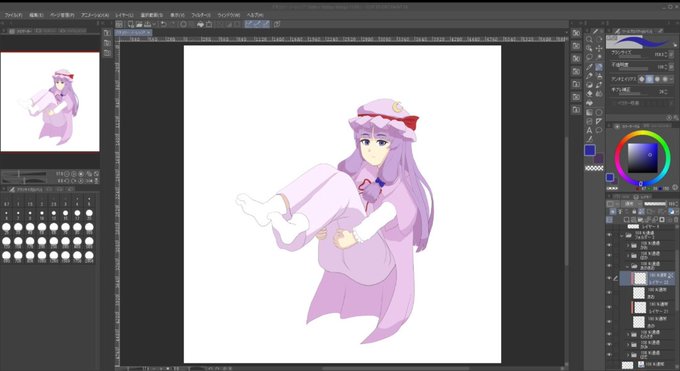The image size is (680, 371).
Task: Toggle the middle snap to special ruler button
Action: coord(257,24)
